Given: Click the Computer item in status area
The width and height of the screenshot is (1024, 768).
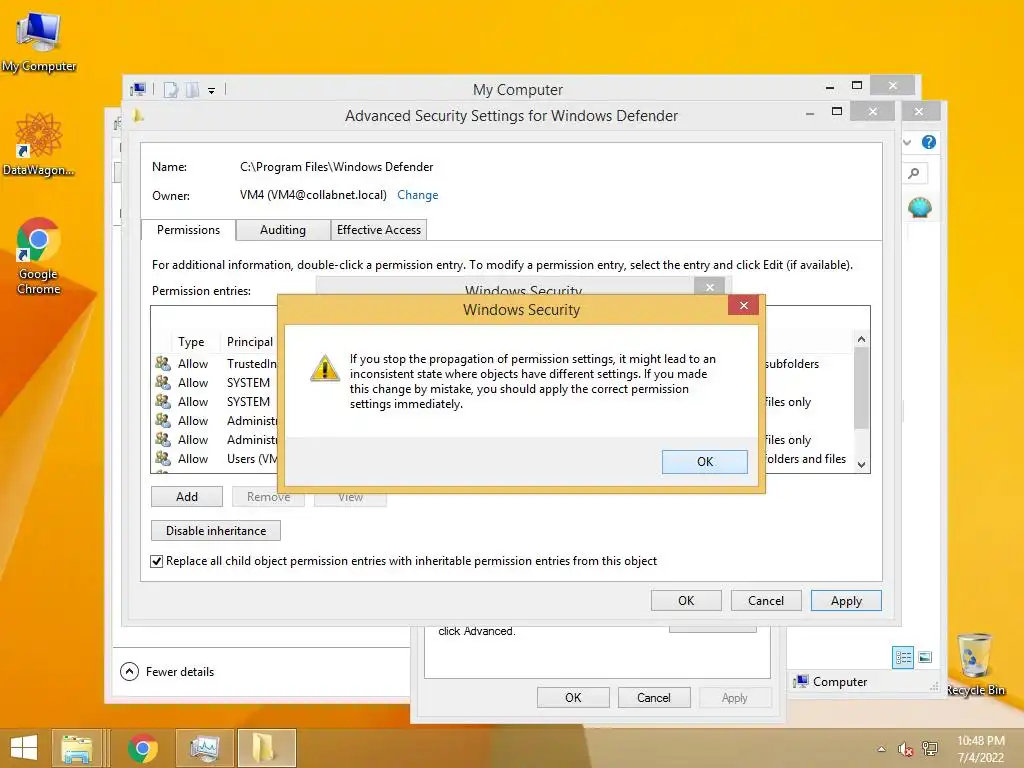Looking at the screenshot, I should point(831,682).
